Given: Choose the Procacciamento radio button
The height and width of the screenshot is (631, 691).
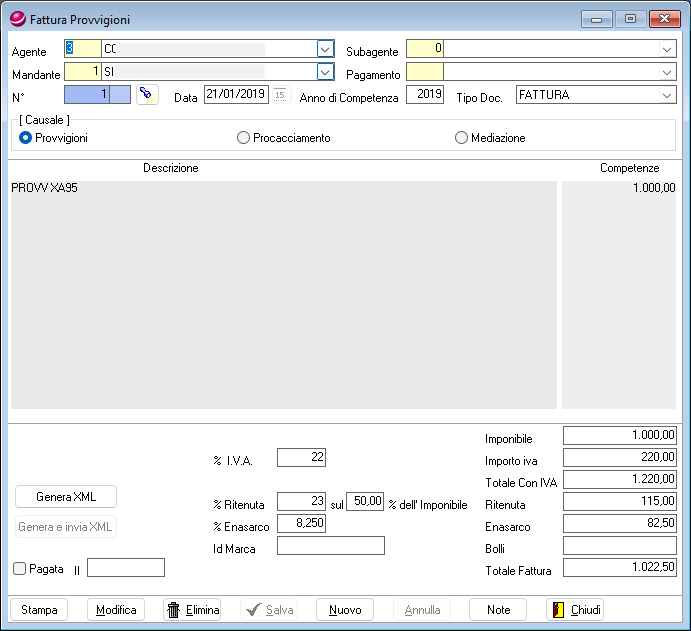Looking at the screenshot, I should 243,138.
